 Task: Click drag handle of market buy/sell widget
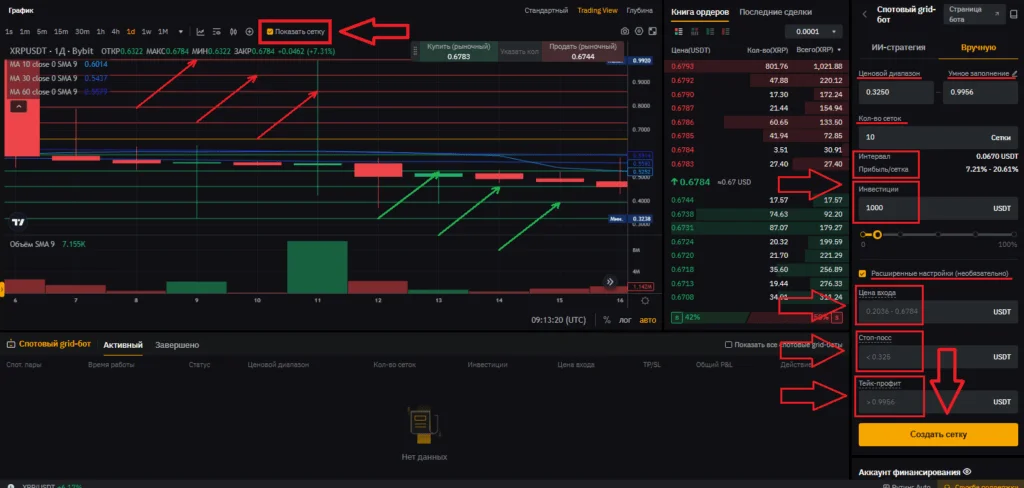click(x=414, y=52)
